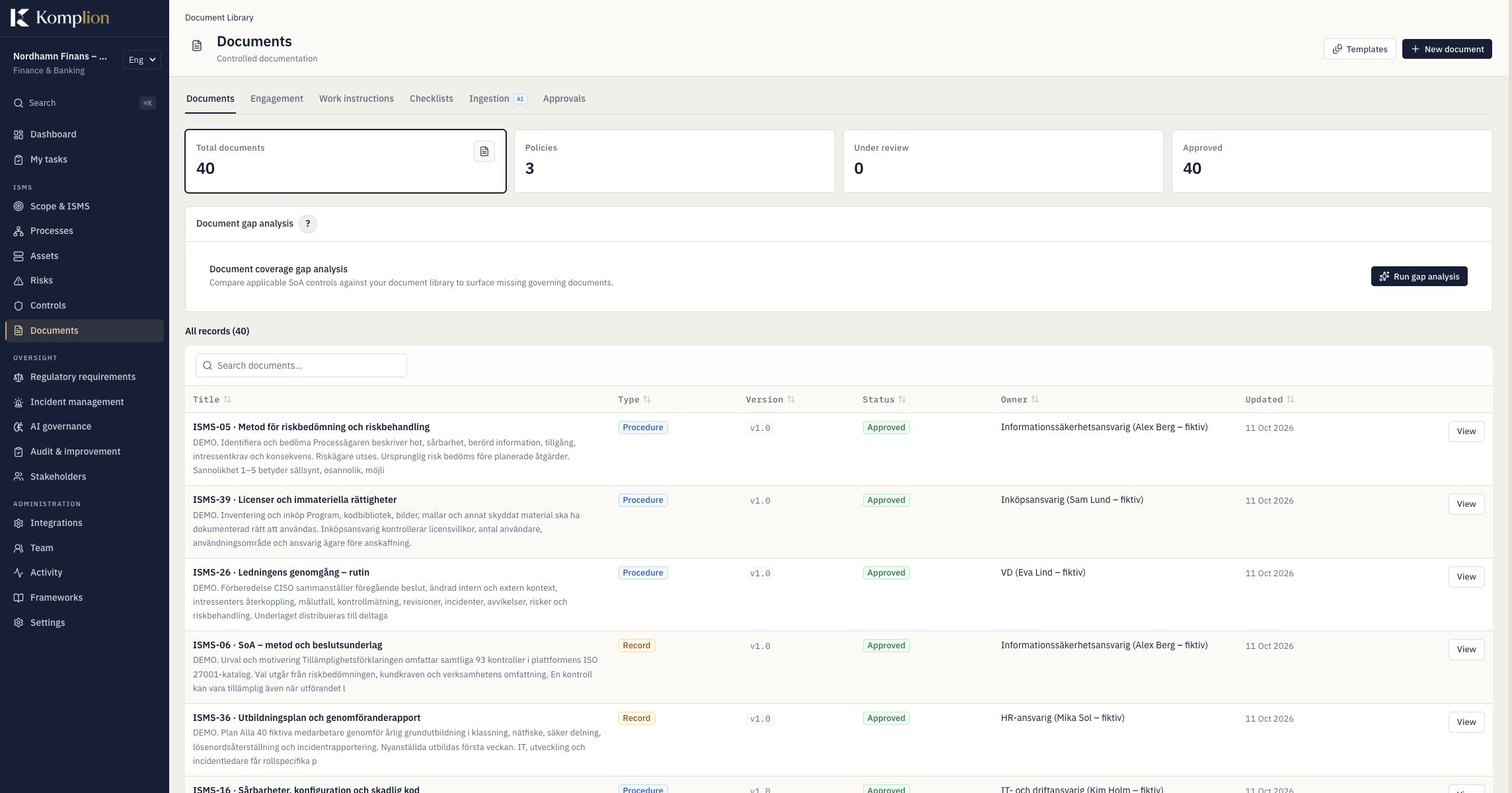Click the Frameworks book icon
This screenshot has width=1512, height=793.
tap(19, 598)
